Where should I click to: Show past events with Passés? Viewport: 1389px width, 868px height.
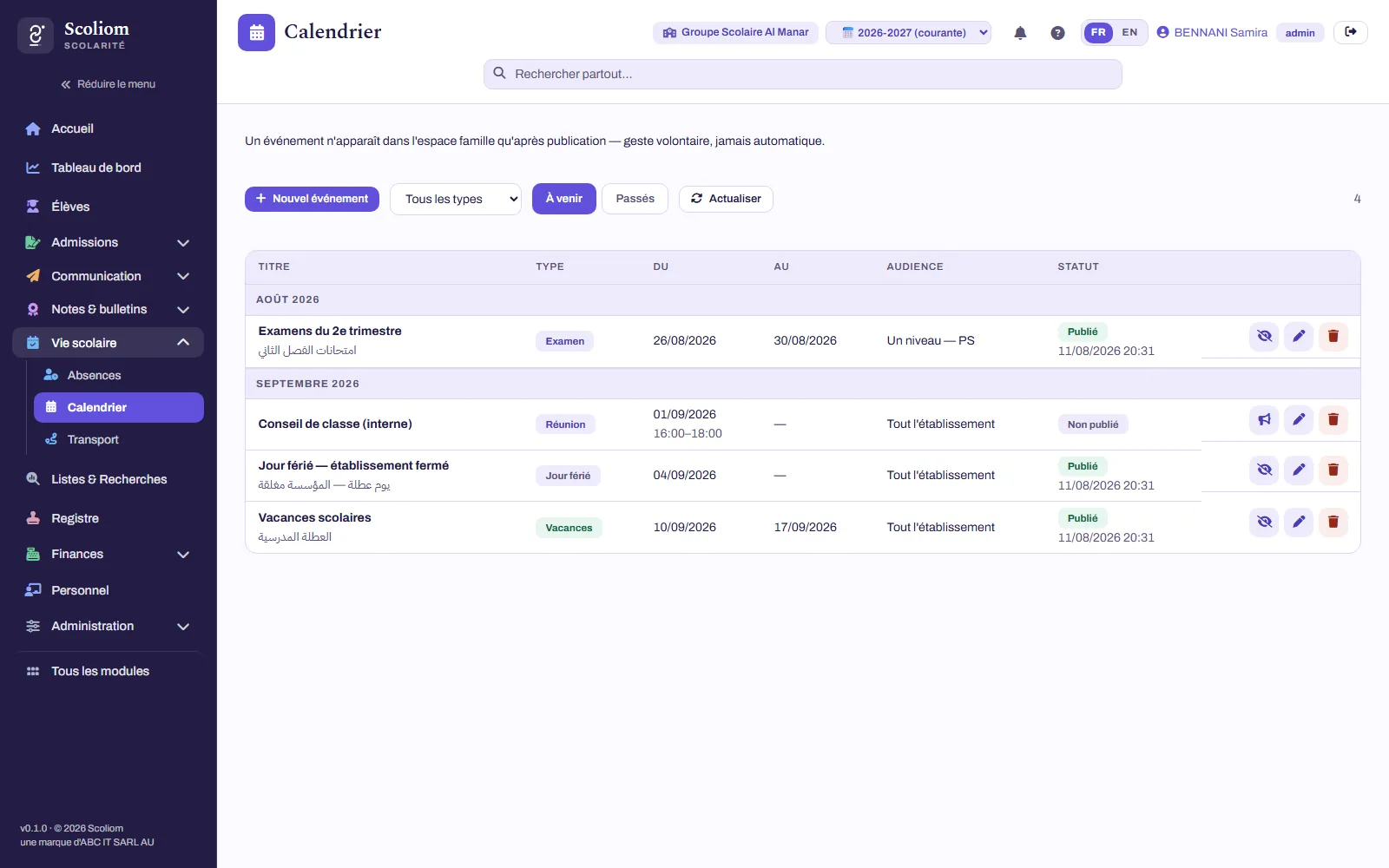pos(635,199)
